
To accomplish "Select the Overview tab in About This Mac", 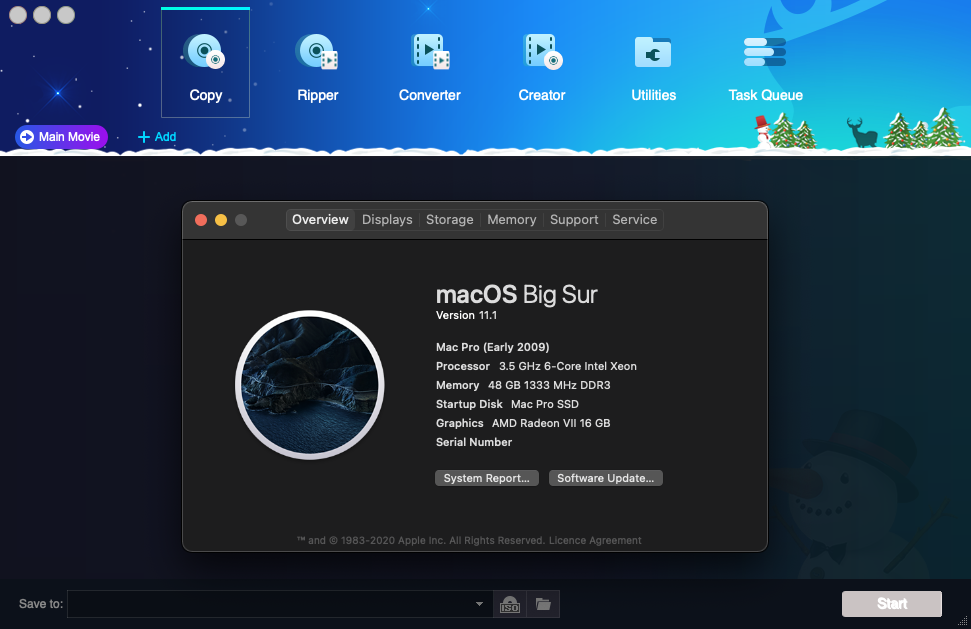I will click(320, 220).
